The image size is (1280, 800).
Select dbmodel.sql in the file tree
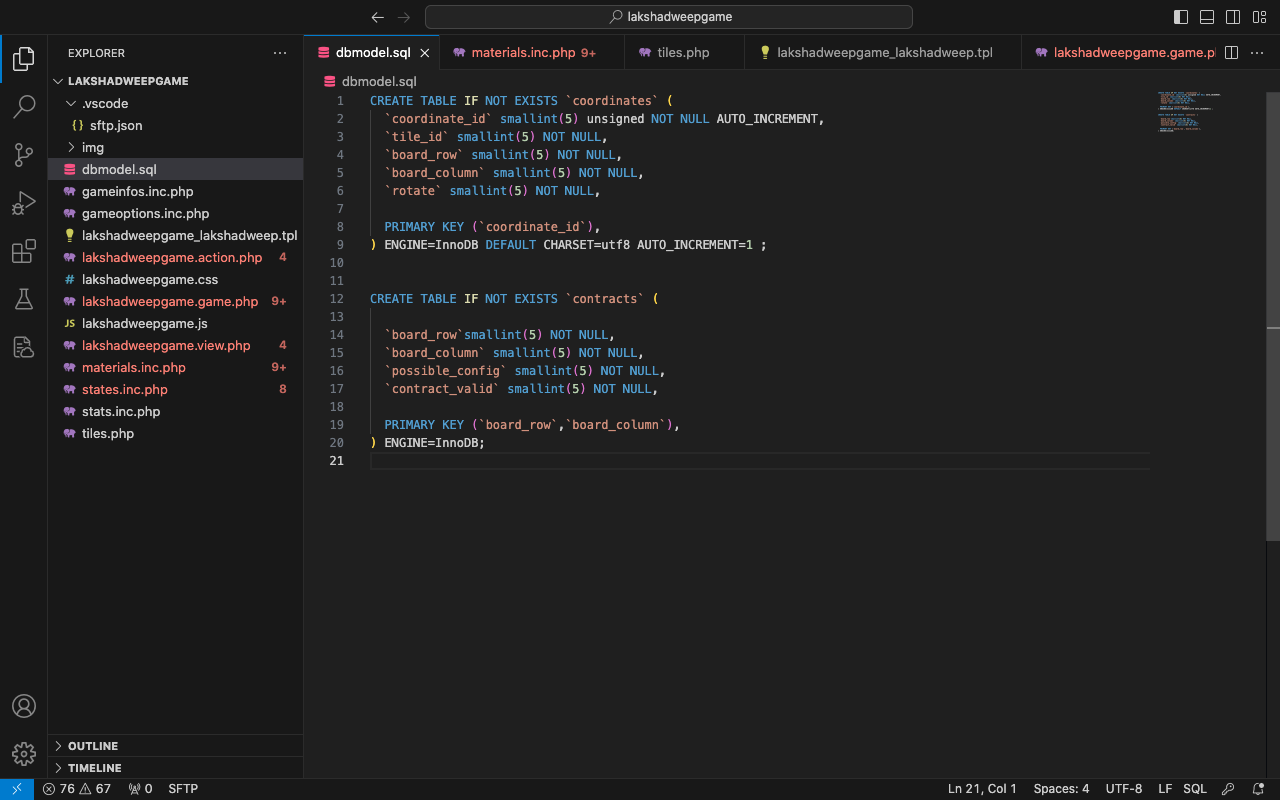click(175, 169)
